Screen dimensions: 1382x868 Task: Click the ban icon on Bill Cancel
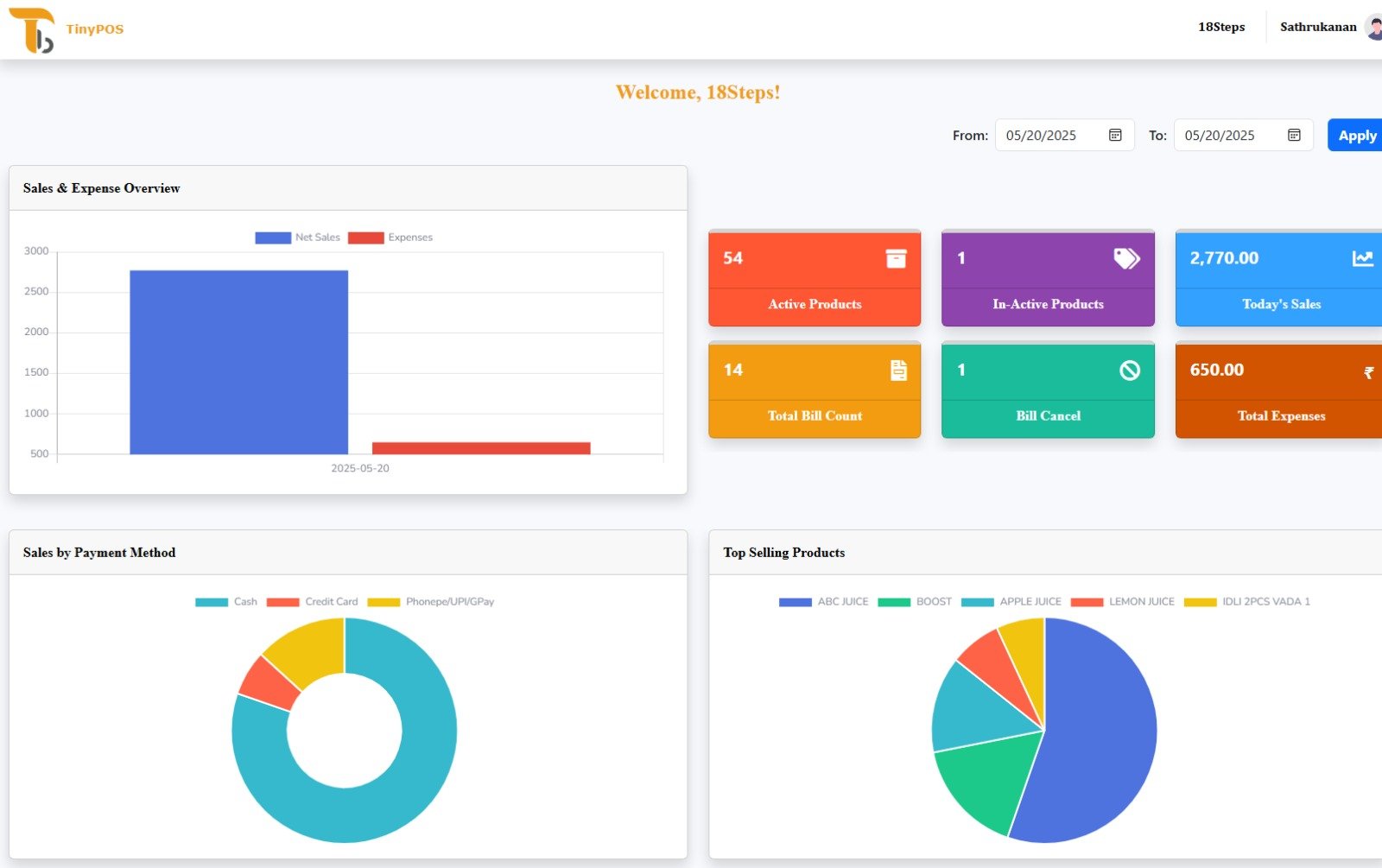click(1129, 371)
